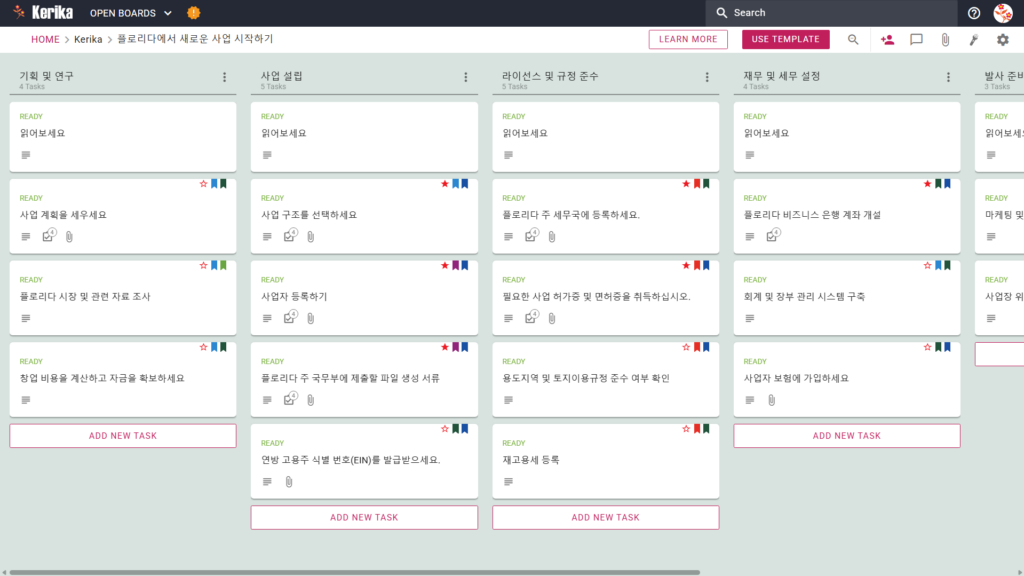Open 읽어보세요 card in 기획 및 연구 column
This screenshot has height=576, width=1024.
click(123, 136)
